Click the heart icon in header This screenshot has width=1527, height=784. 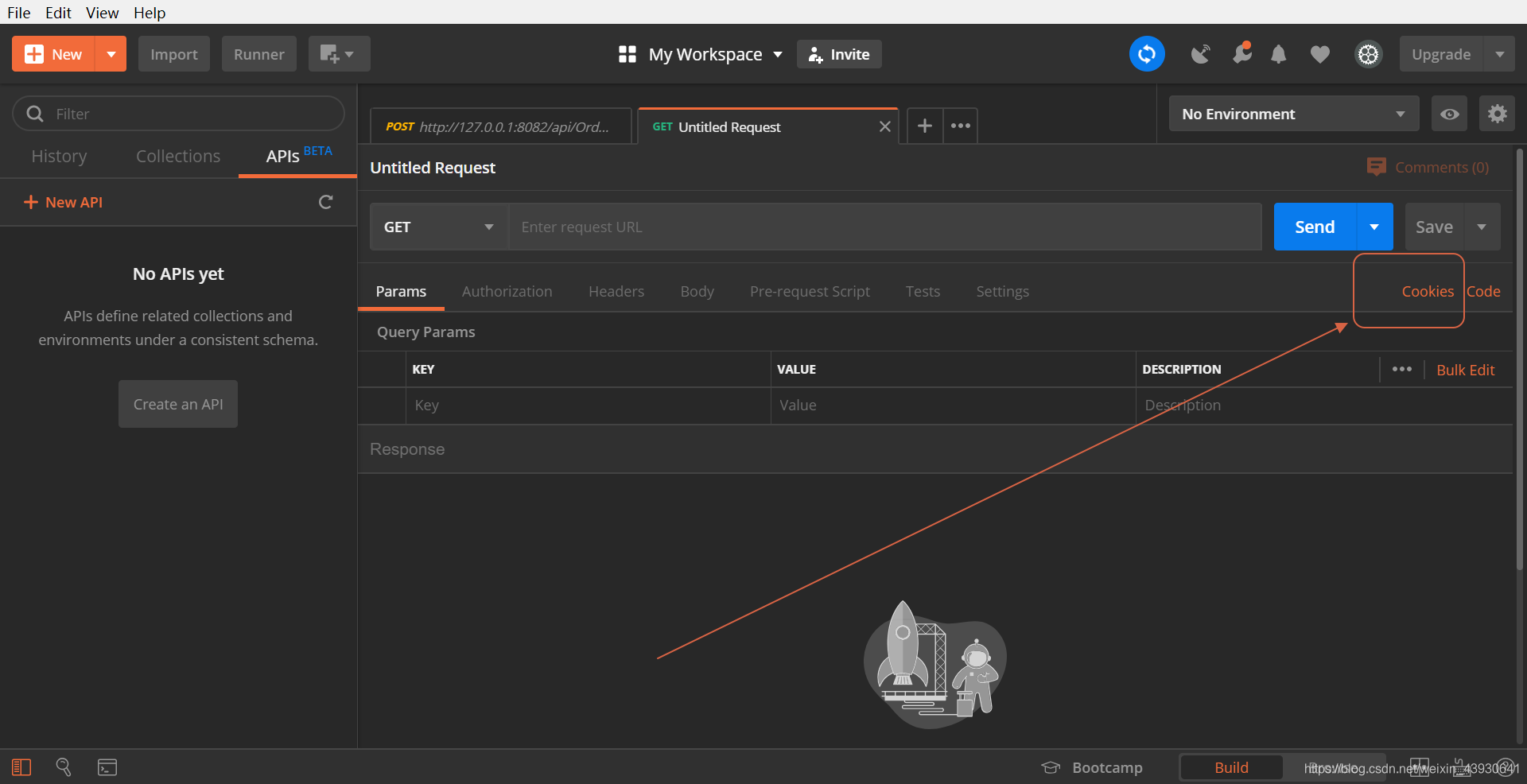(1319, 54)
